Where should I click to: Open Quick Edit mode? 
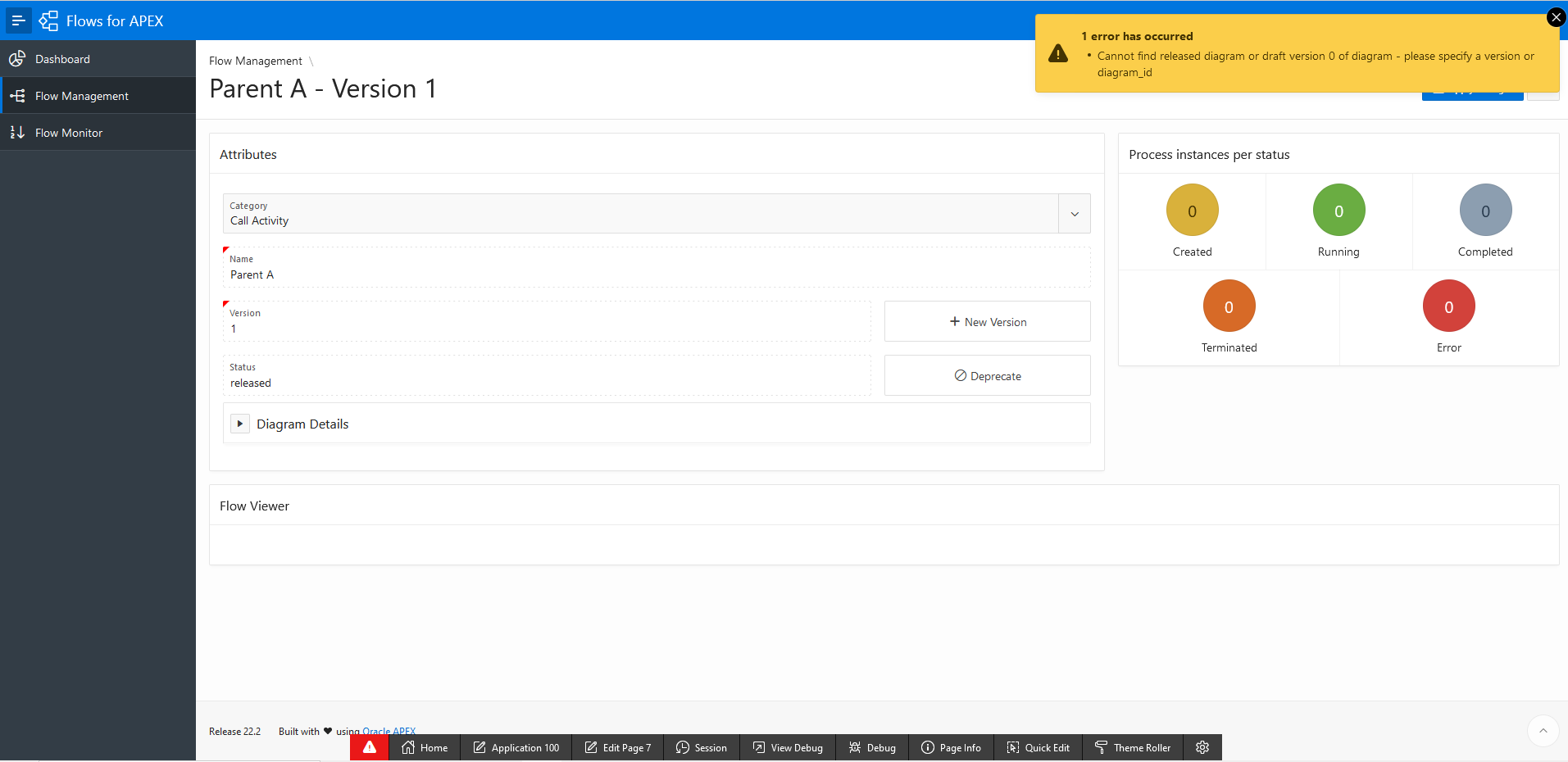click(x=1038, y=746)
